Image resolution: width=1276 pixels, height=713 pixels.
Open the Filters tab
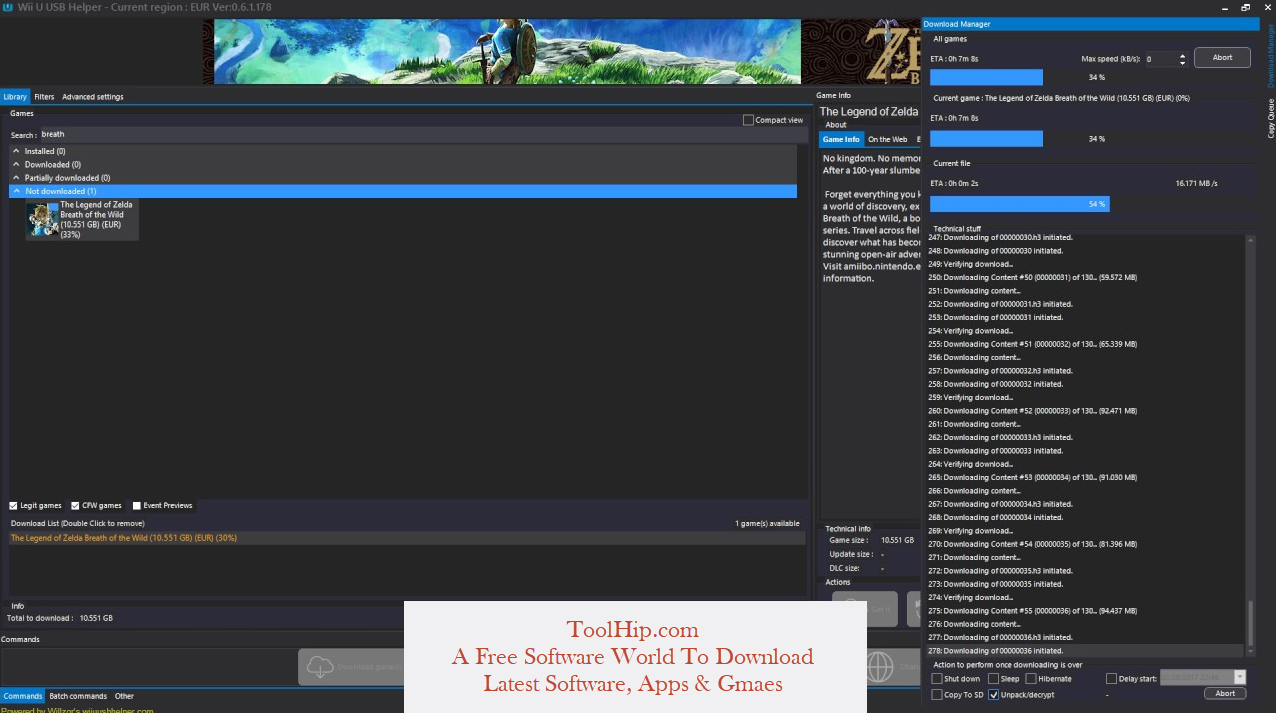pos(44,97)
